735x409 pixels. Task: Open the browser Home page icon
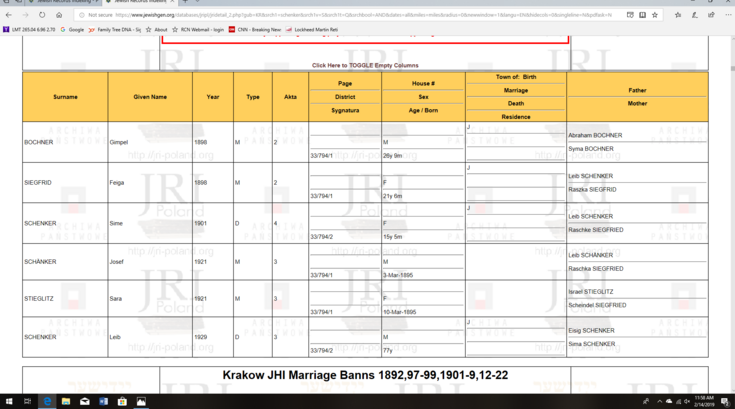59,15
